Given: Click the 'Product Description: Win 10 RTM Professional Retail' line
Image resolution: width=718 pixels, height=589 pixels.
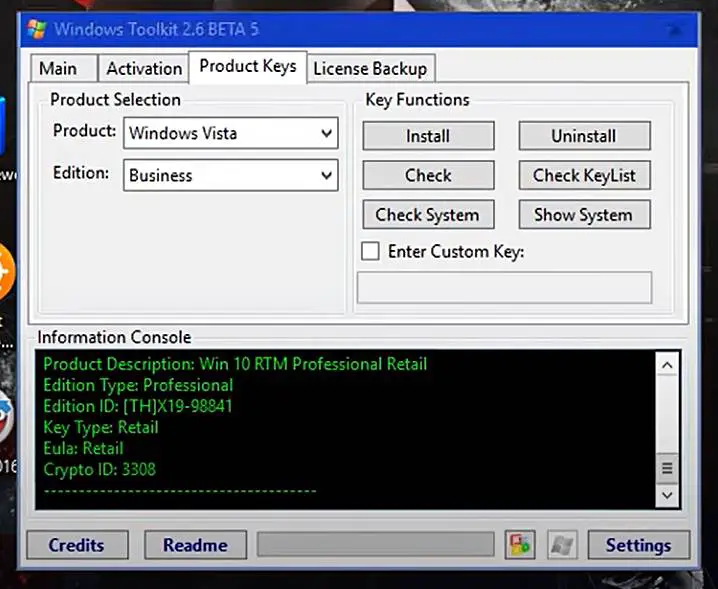Looking at the screenshot, I should point(235,364).
